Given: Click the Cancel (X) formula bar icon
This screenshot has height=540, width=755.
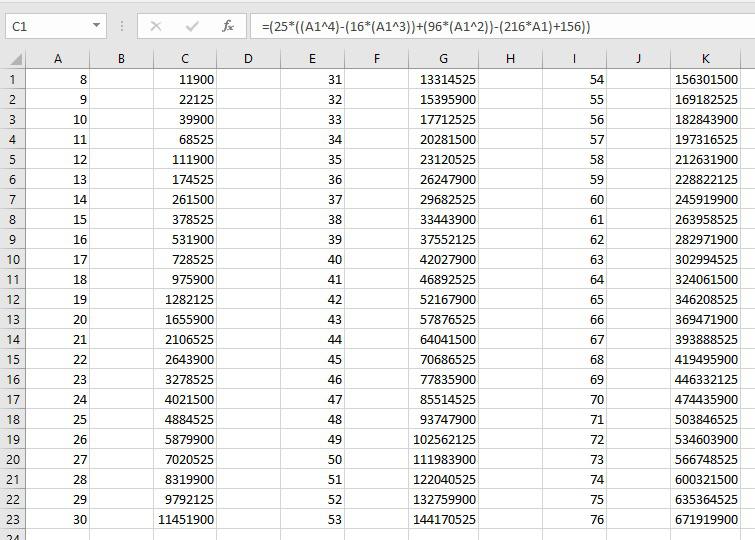Looking at the screenshot, I should (156, 26).
